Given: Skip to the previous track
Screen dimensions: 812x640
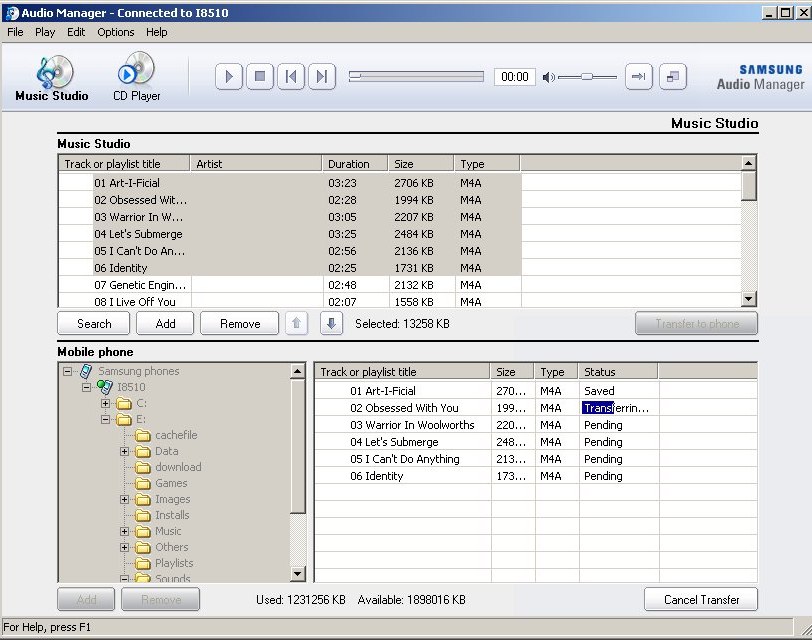Looking at the screenshot, I should pos(291,77).
